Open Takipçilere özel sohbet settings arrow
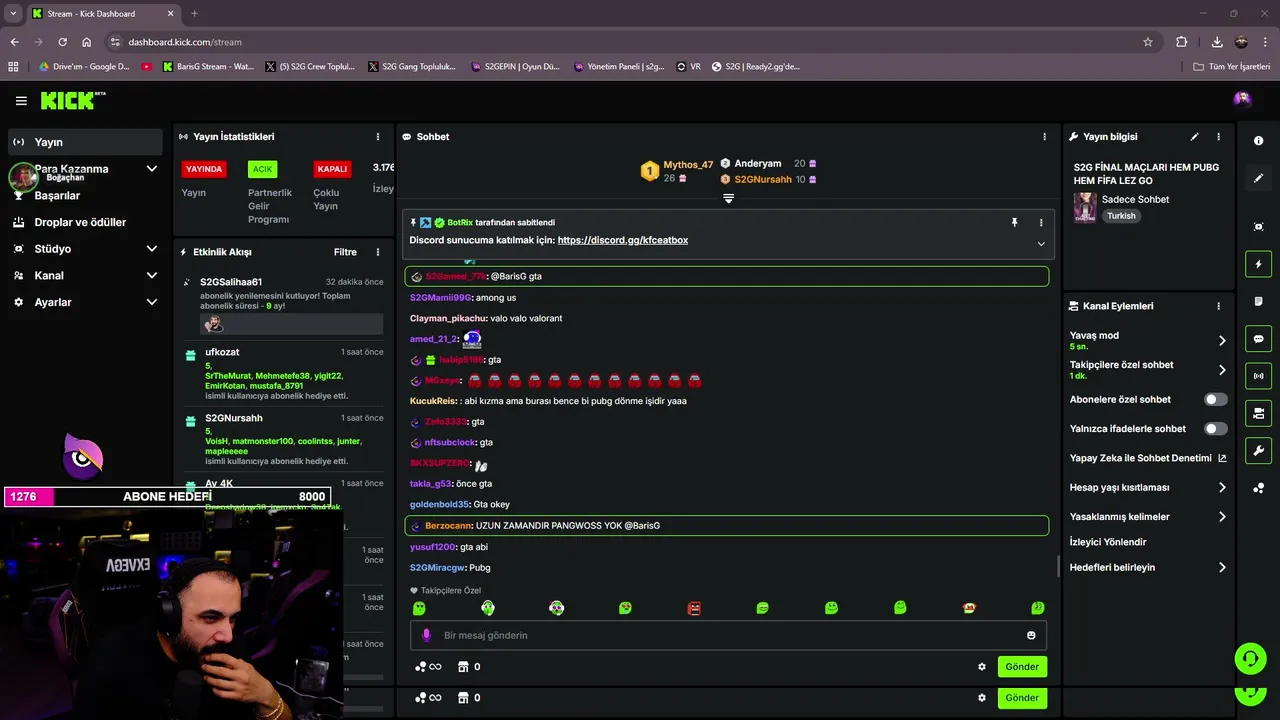Image resolution: width=1280 pixels, height=720 pixels. [1222, 370]
